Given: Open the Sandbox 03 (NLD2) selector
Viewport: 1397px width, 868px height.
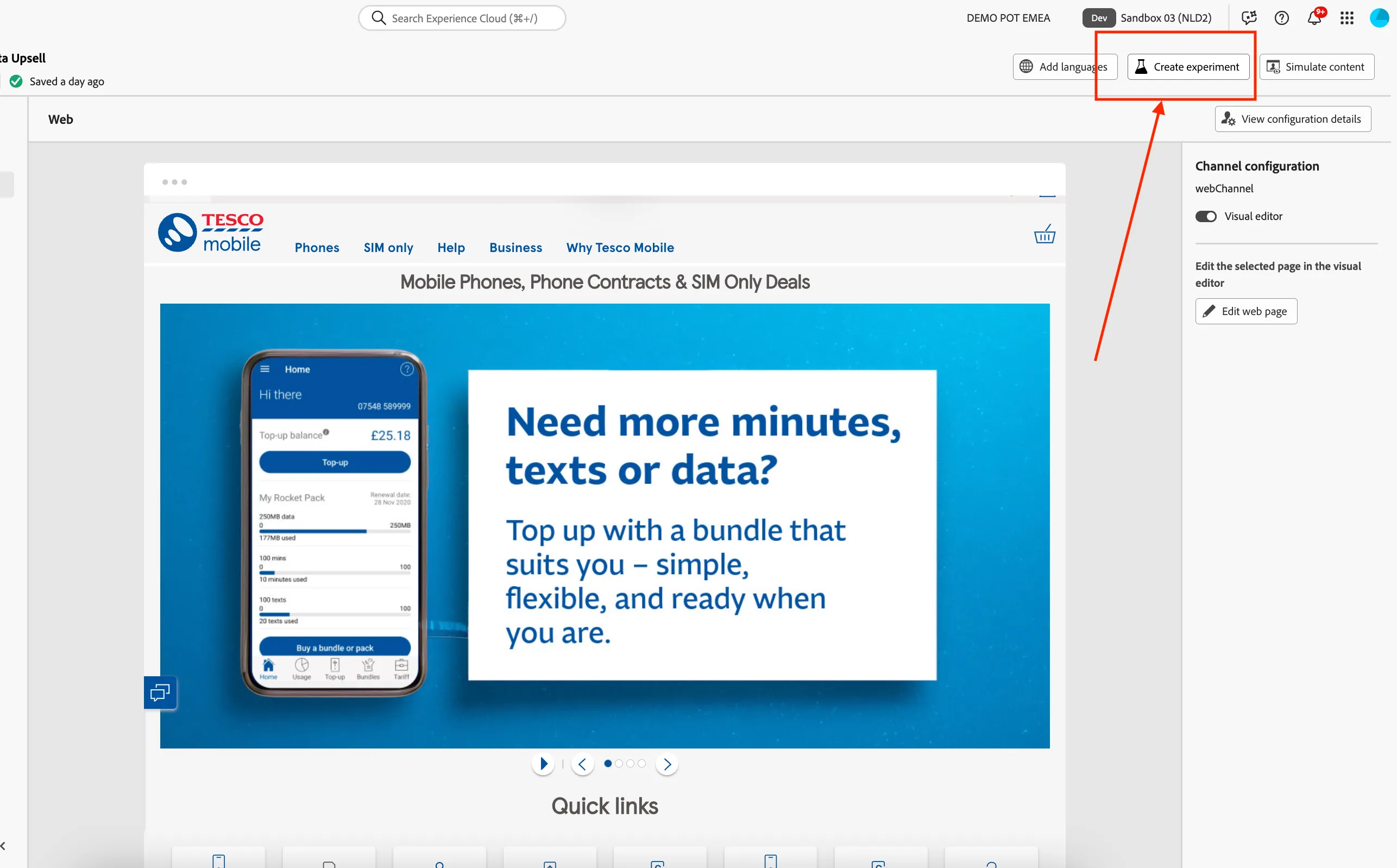Looking at the screenshot, I should coord(1147,18).
